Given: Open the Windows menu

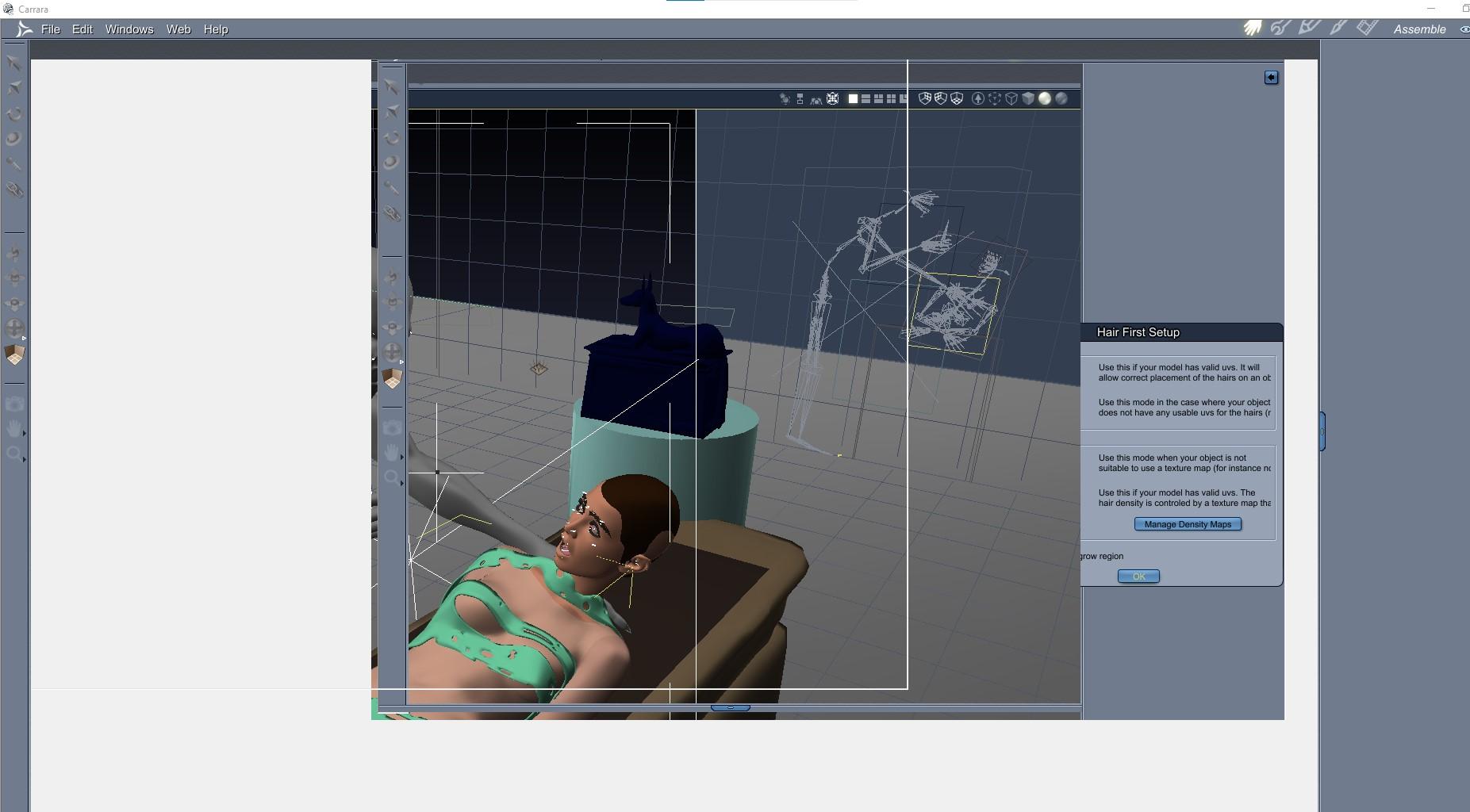Looking at the screenshot, I should 129,29.
